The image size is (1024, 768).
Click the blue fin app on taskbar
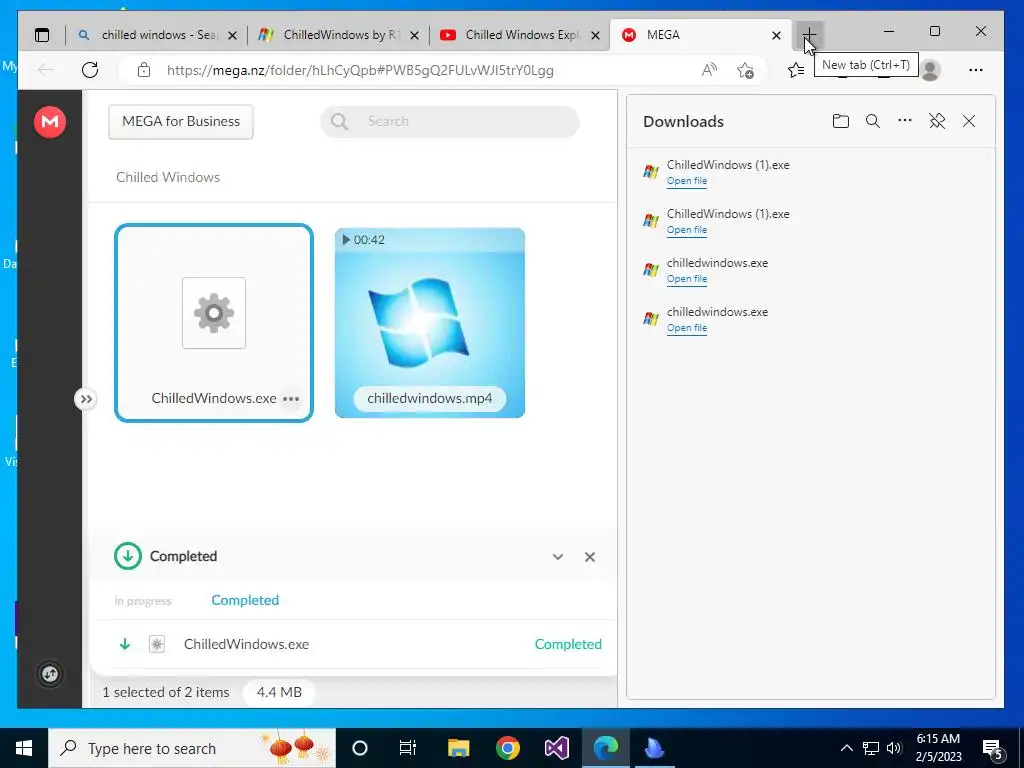pyautogui.click(x=654, y=748)
